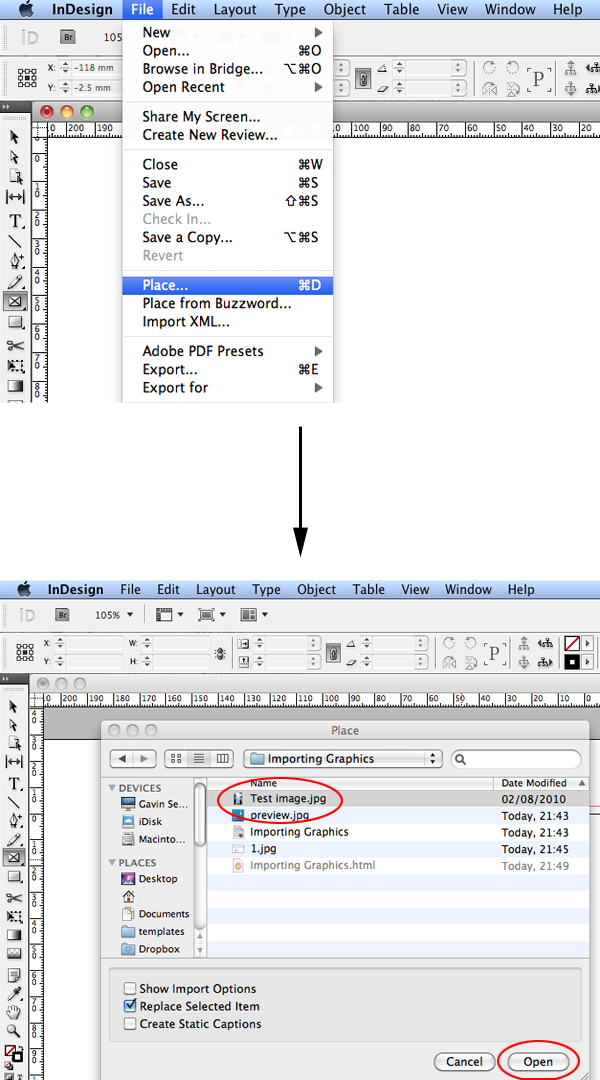
Task: Select preview.jpg in the file list
Action: 398,815
